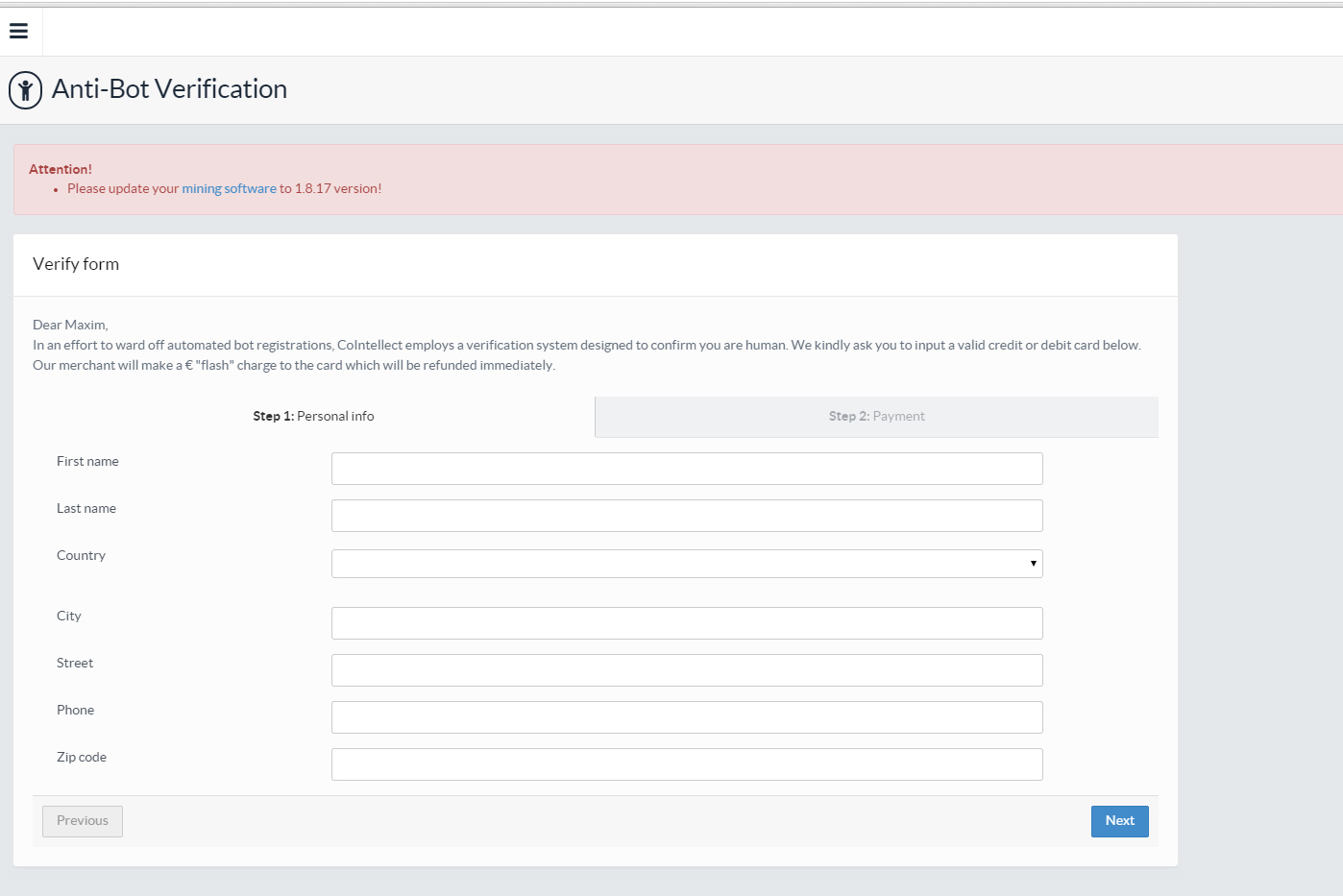Click into the Last name field
The height and width of the screenshot is (896, 1343).
click(687, 516)
